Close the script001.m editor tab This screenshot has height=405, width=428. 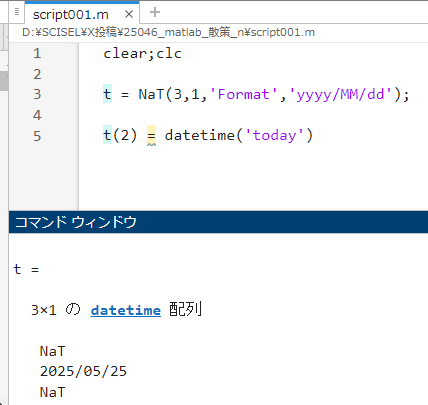pos(129,14)
